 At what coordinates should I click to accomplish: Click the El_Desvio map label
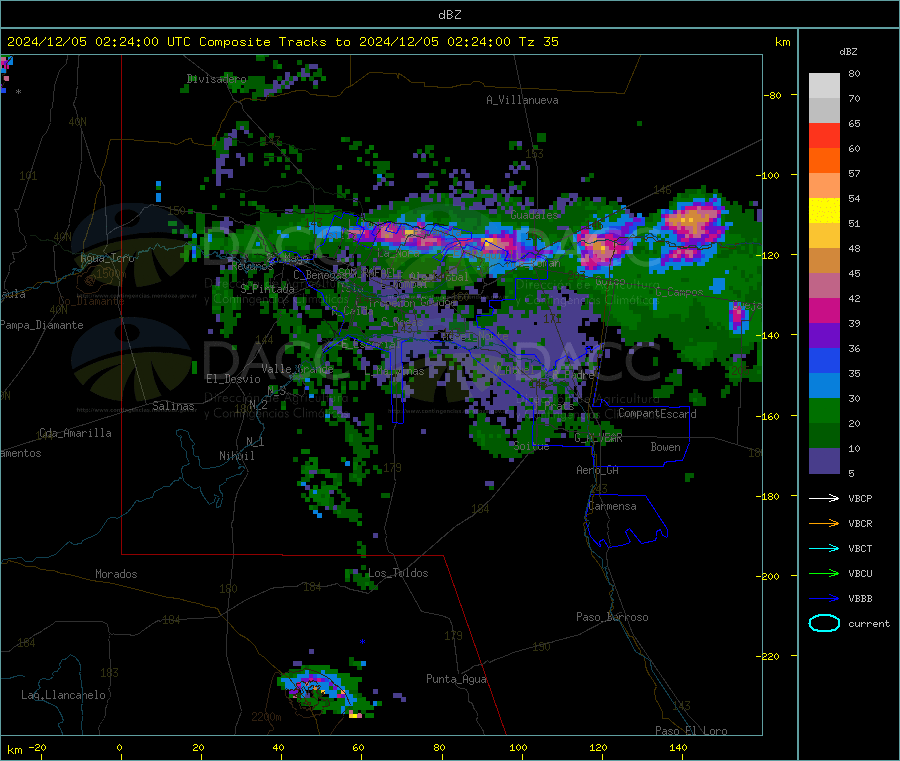pos(233,379)
